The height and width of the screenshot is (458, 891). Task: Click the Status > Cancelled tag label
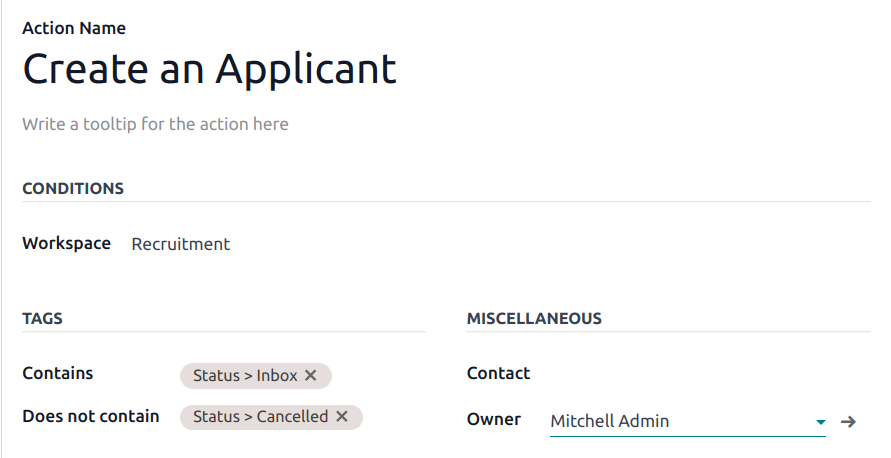point(260,417)
